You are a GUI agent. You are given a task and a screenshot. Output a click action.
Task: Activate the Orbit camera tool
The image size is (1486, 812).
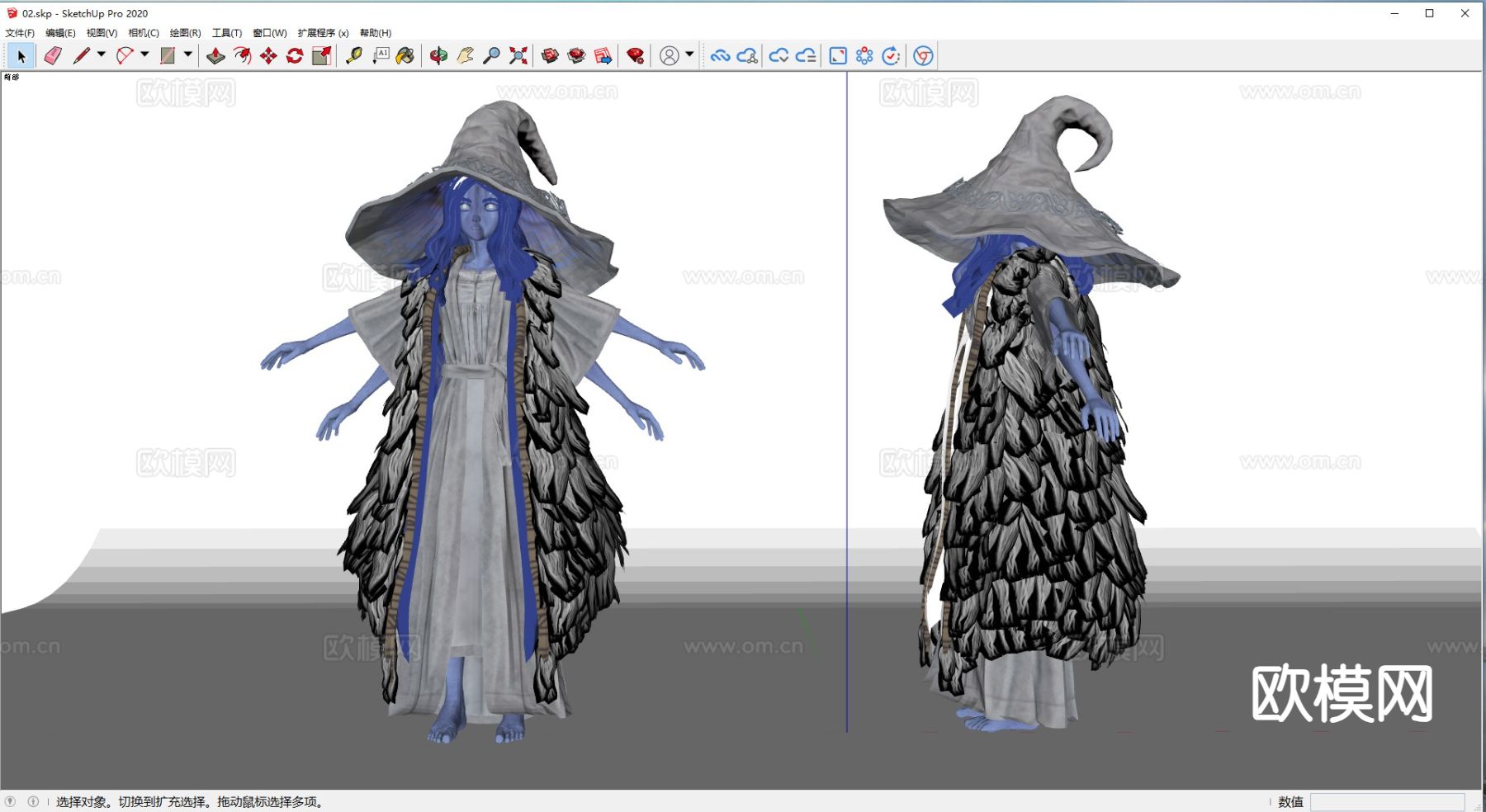(438, 55)
